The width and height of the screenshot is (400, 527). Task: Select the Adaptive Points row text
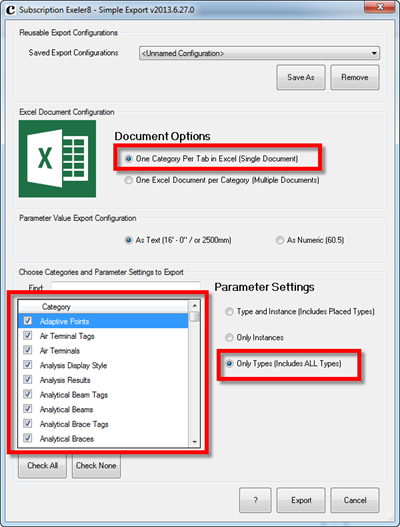coord(65,321)
